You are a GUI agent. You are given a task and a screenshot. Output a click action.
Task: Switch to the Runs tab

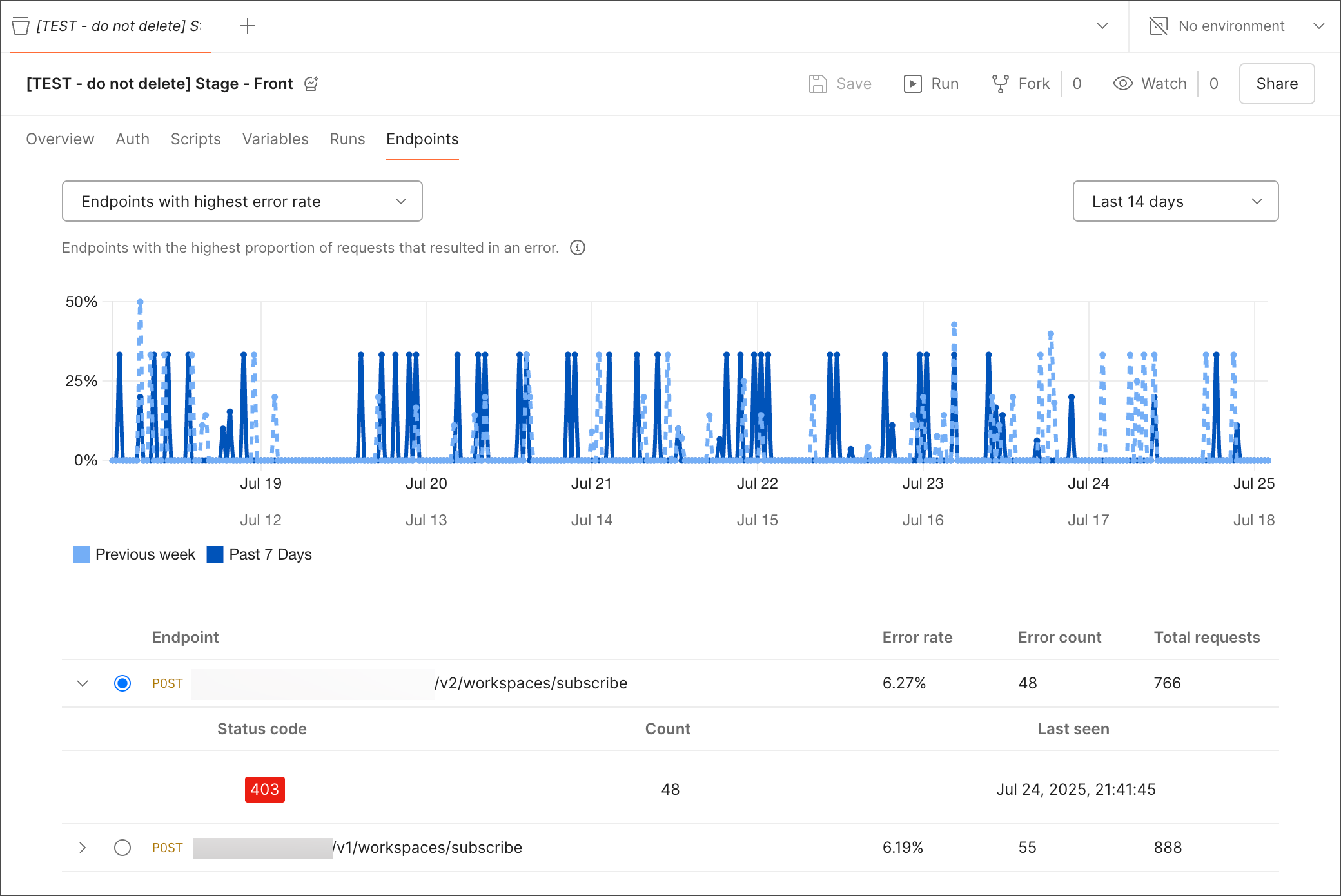pyautogui.click(x=347, y=139)
